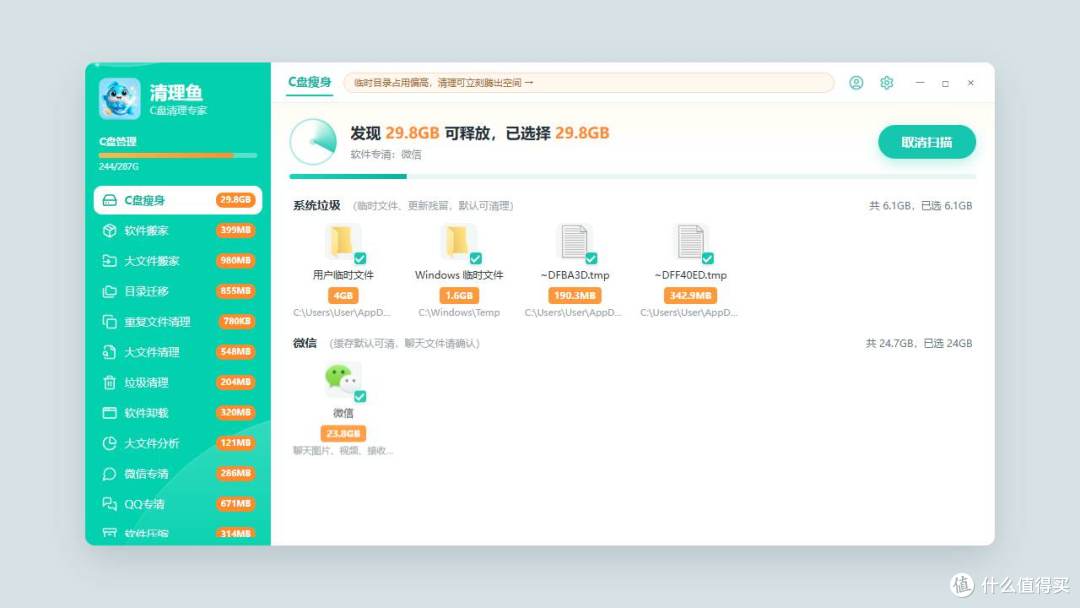Open the 软件搬家 sidebar item

178,230
